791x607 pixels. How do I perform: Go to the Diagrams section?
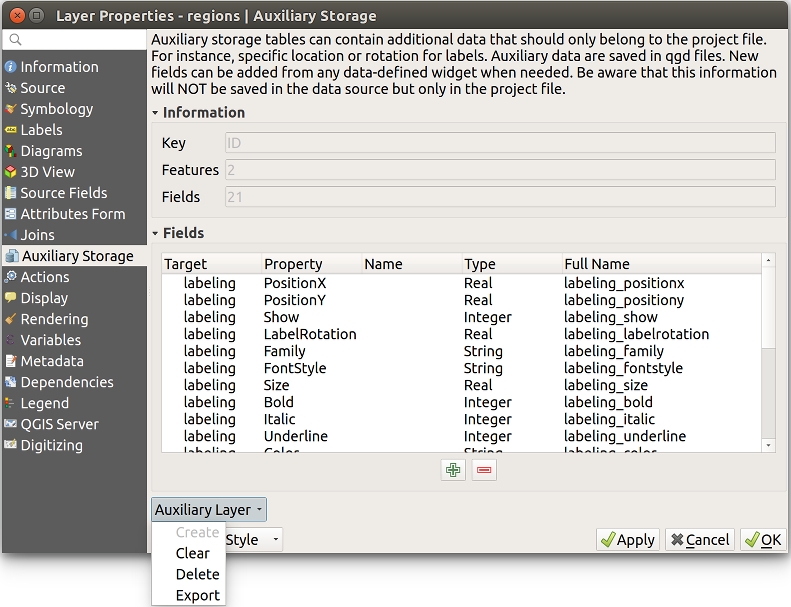51,151
